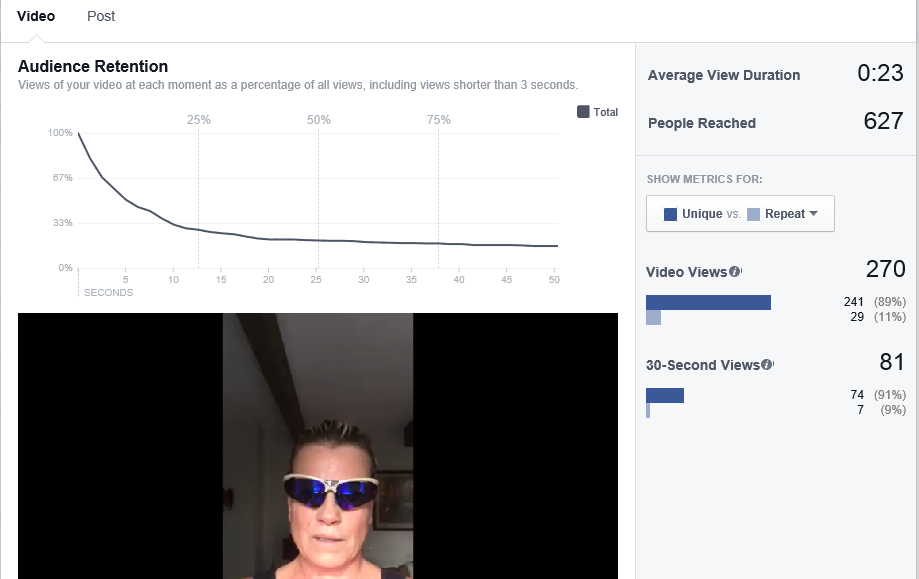Image resolution: width=919 pixels, height=579 pixels.
Task: Click the 33% y-axis label
Action: [62, 223]
